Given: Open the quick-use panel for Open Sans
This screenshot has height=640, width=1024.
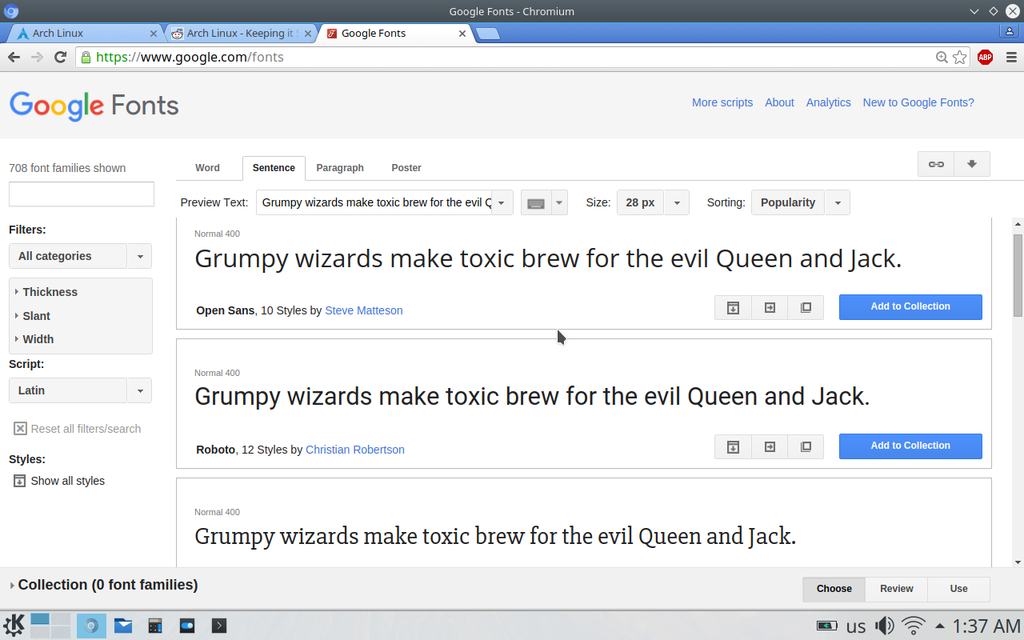Looking at the screenshot, I should coord(732,307).
